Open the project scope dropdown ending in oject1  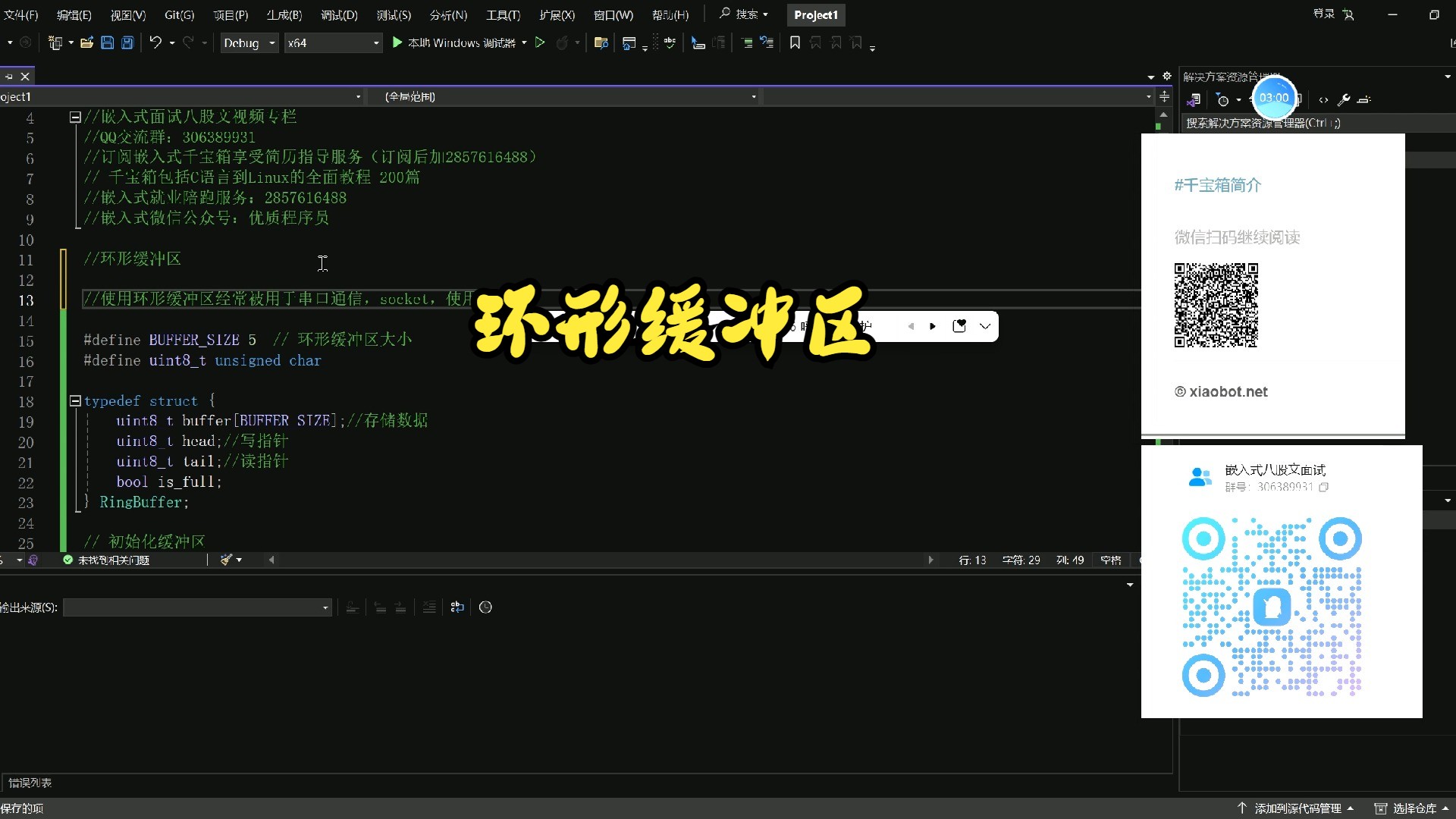click(x=180, y=96)
